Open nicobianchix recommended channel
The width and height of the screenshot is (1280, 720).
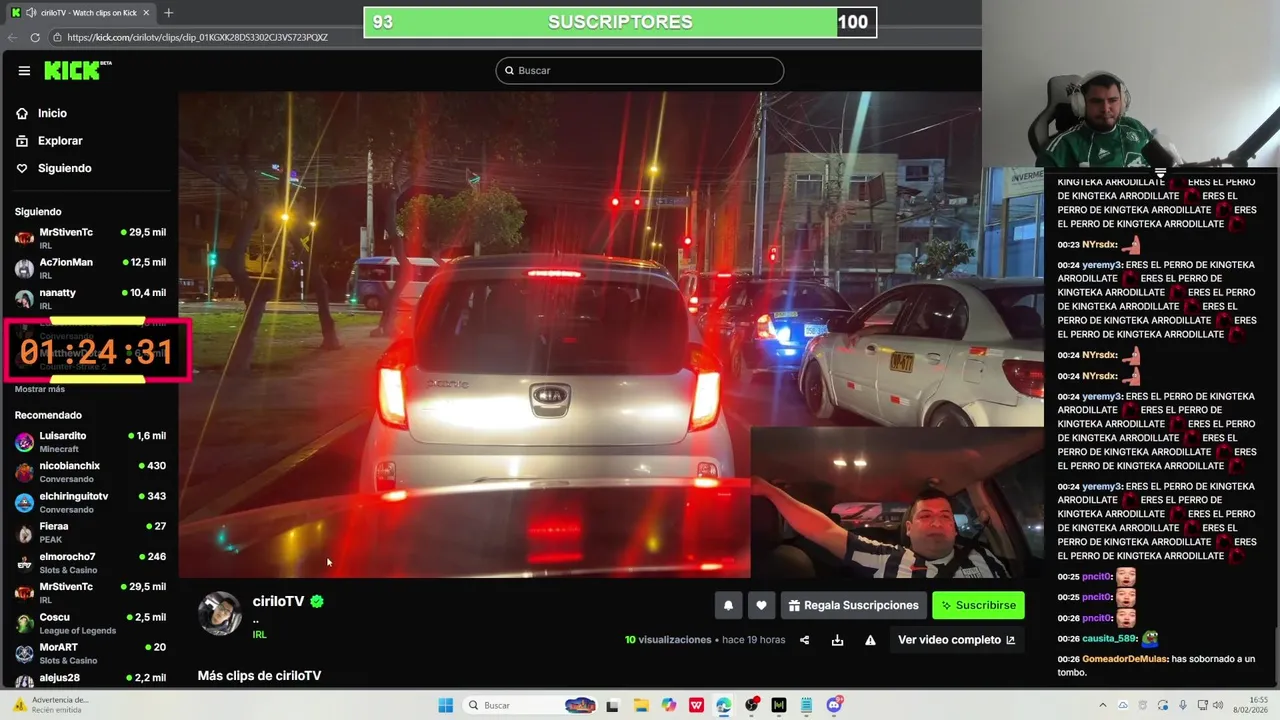point(90,472)
